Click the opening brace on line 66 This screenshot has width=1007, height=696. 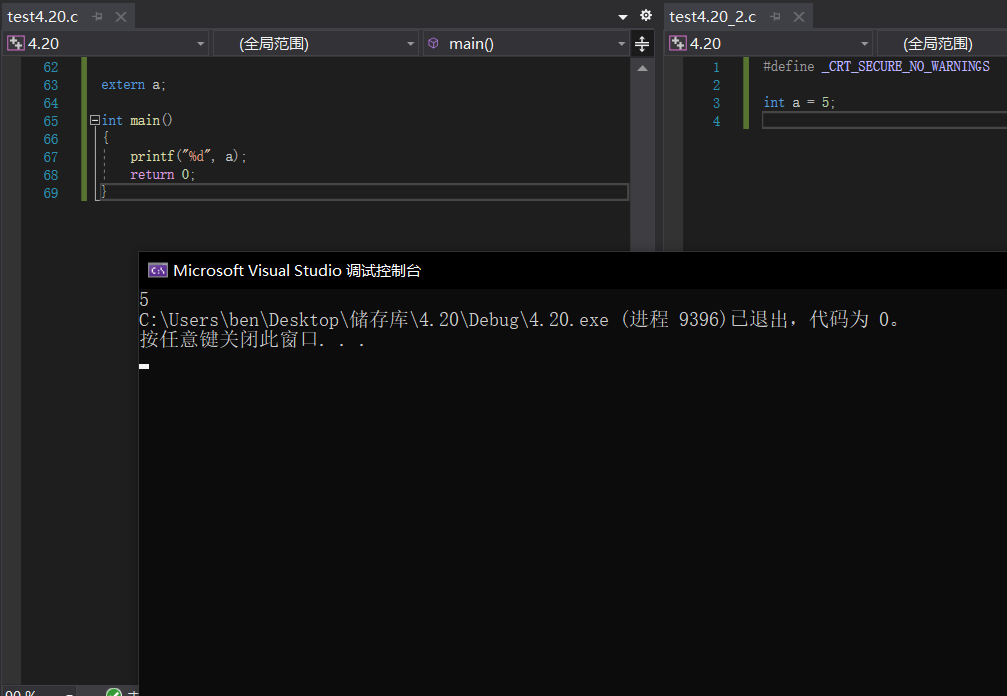point(106,138)
